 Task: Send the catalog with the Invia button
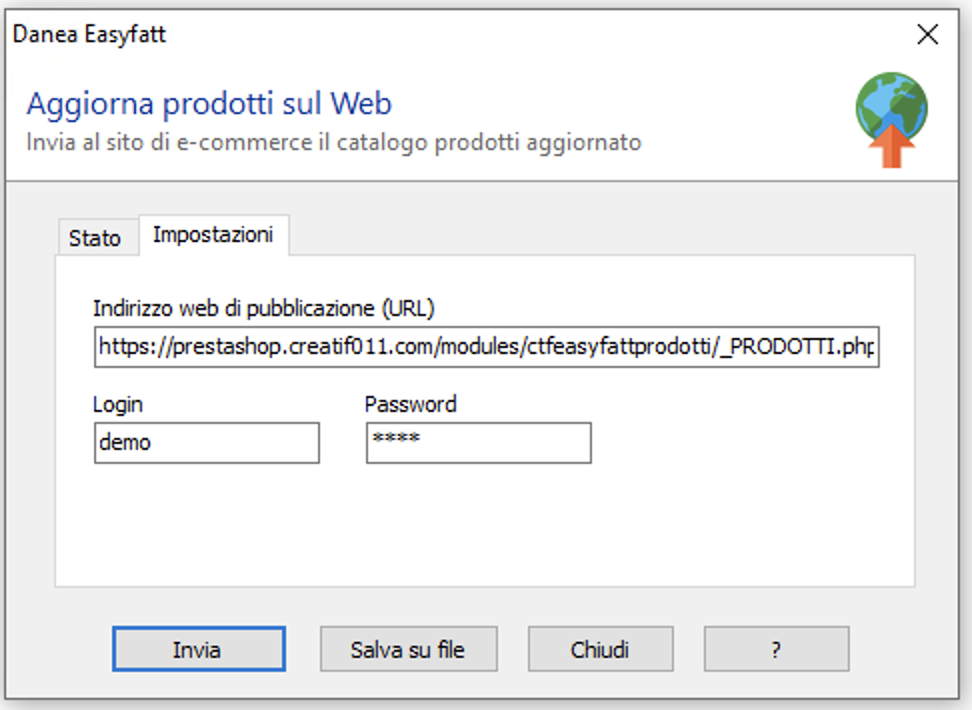[198, 649]
